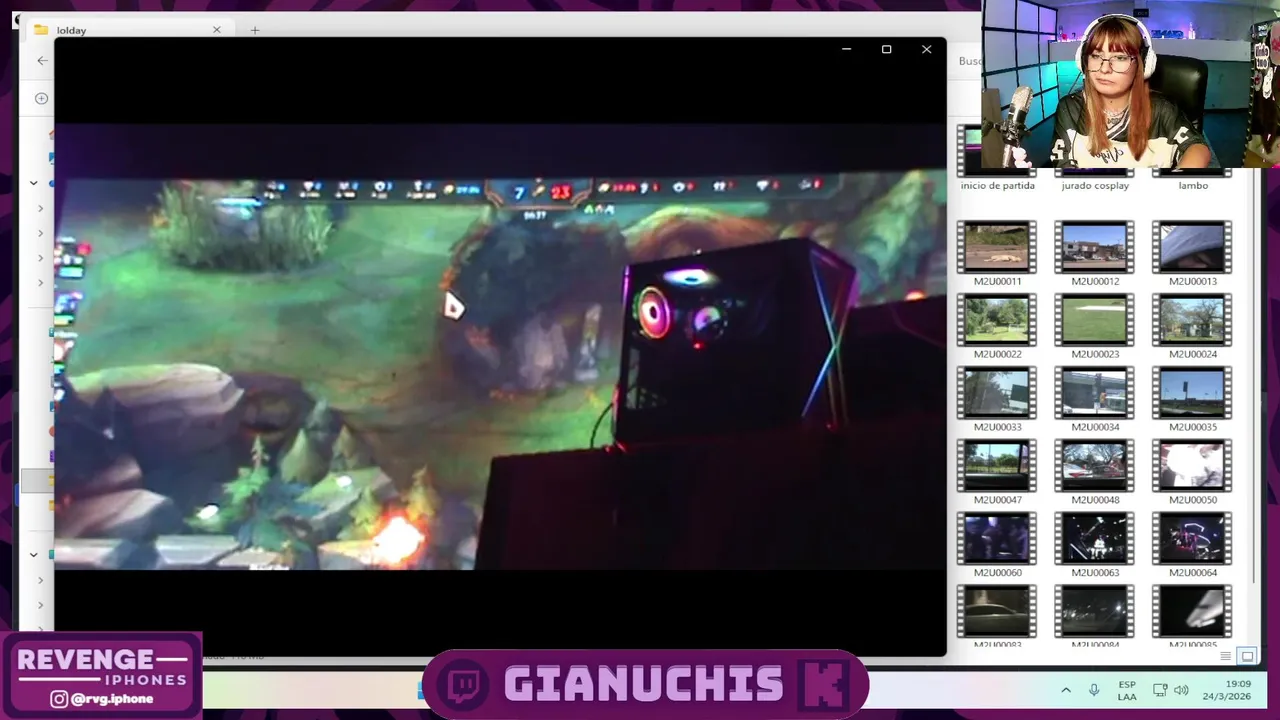Close the video player window
1280x720 pixels.
click(926, 49)
